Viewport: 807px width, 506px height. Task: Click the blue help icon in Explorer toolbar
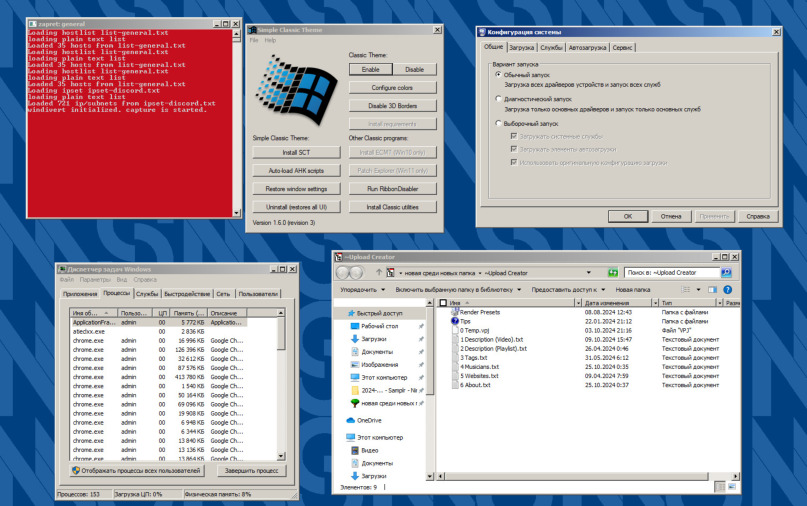pyautogui.click(x=727, y=289)
